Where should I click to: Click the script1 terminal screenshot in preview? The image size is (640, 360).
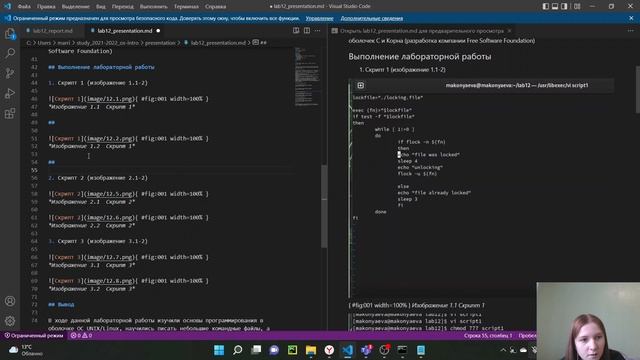click(482, 188)
